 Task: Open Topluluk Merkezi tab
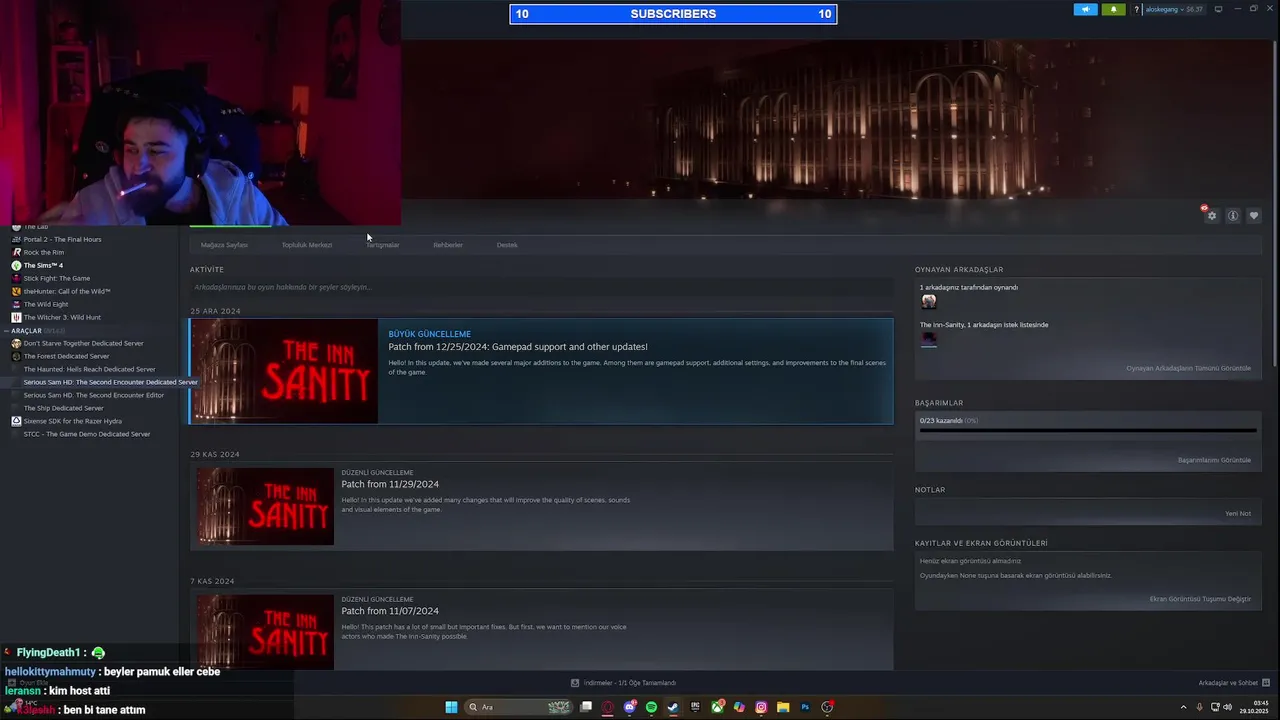click(x=307, y=245)
